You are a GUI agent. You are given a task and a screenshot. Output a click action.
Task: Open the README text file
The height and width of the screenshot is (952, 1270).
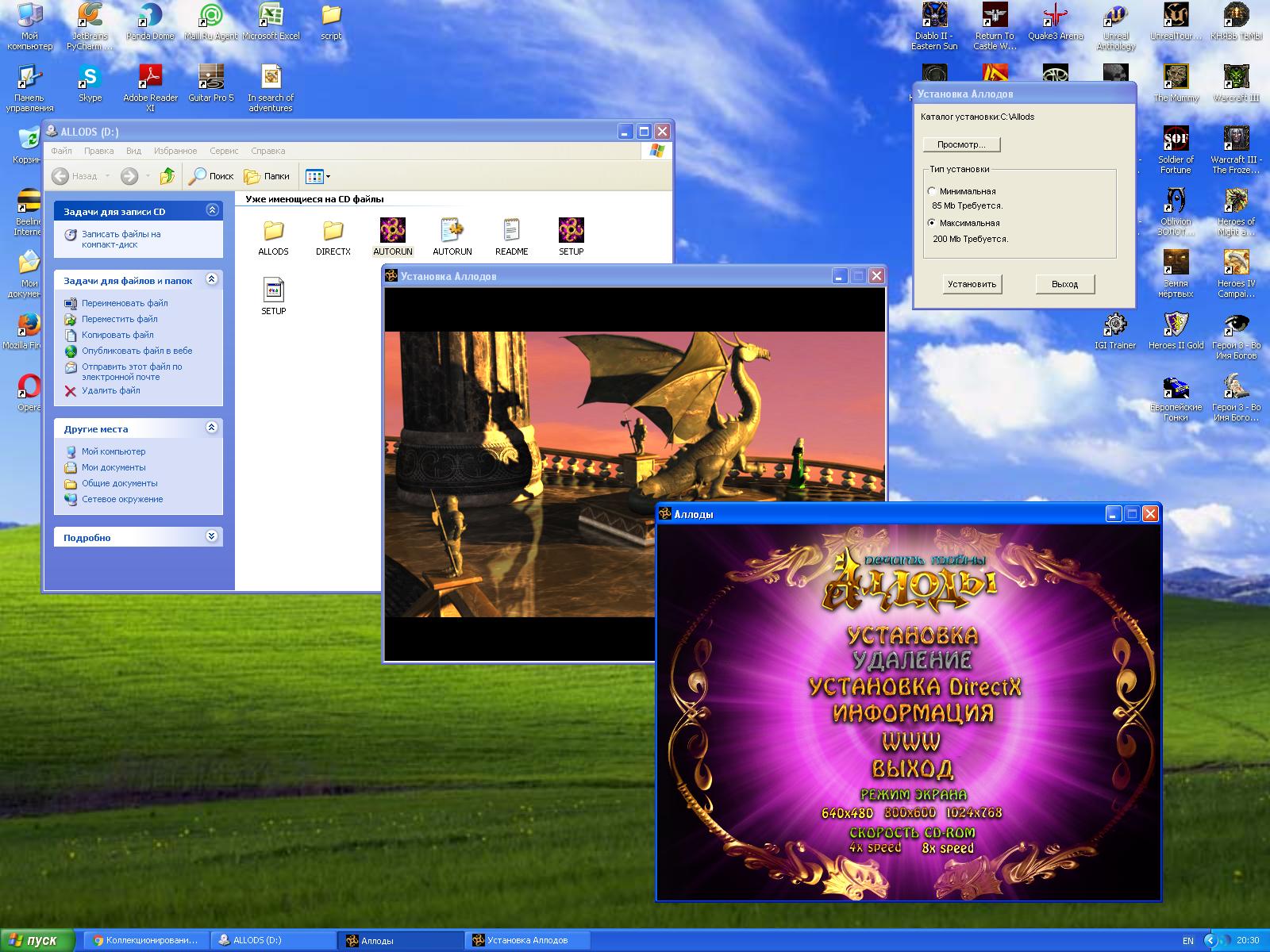click(x=511, y=231)
